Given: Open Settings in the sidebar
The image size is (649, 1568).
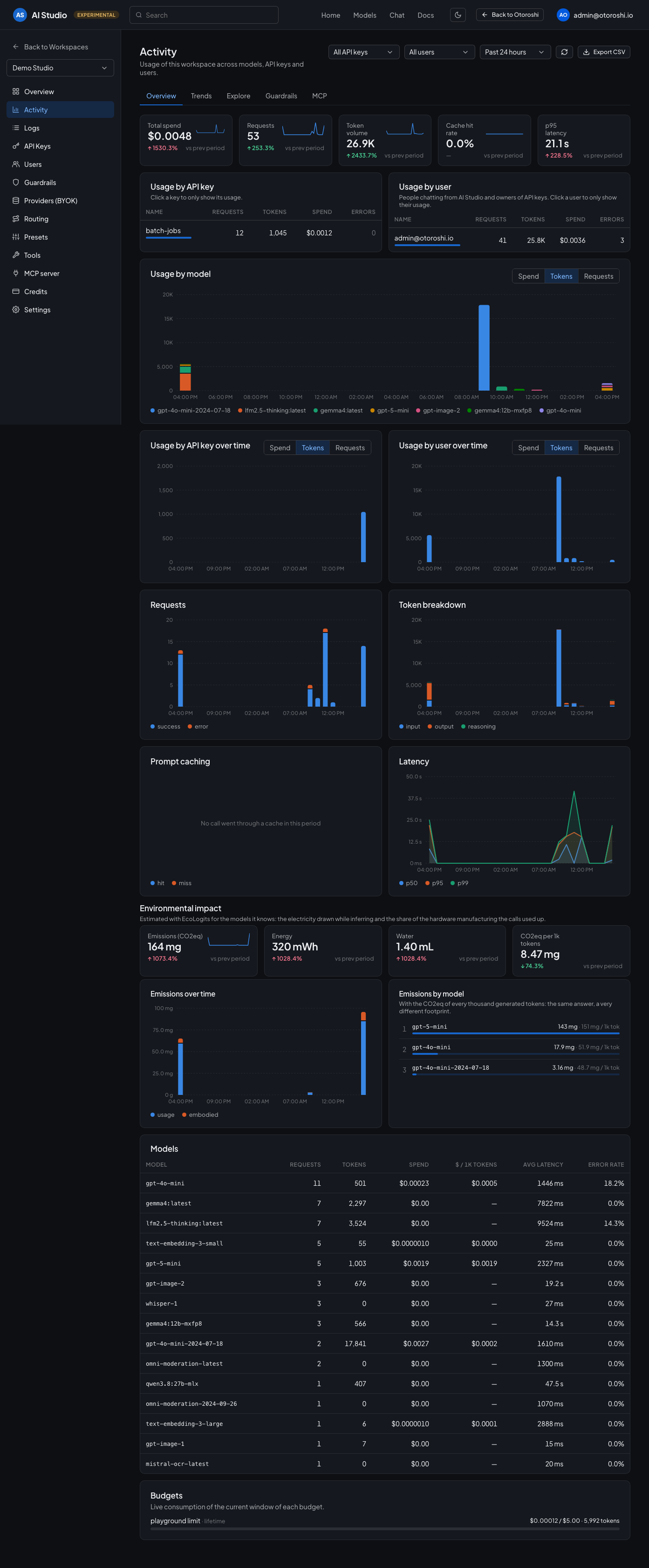Looking at the screenshot, I should [60, 310].
